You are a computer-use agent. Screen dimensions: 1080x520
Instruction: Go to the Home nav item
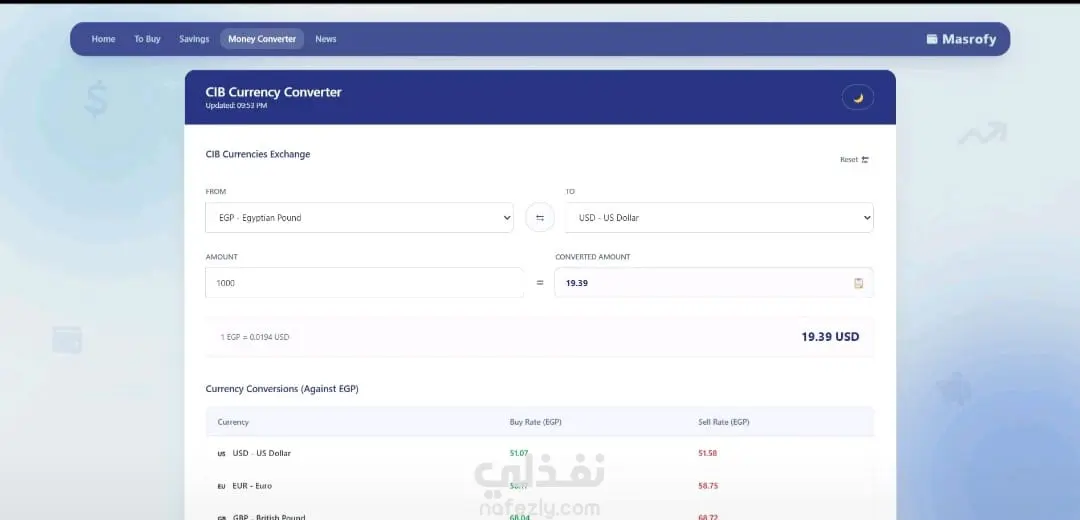[103, 39]
